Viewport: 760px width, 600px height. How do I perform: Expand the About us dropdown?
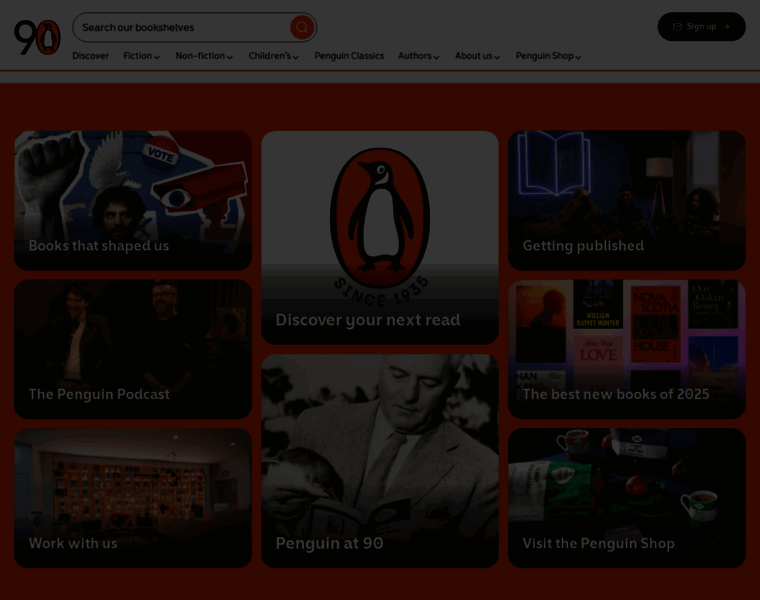477,56
